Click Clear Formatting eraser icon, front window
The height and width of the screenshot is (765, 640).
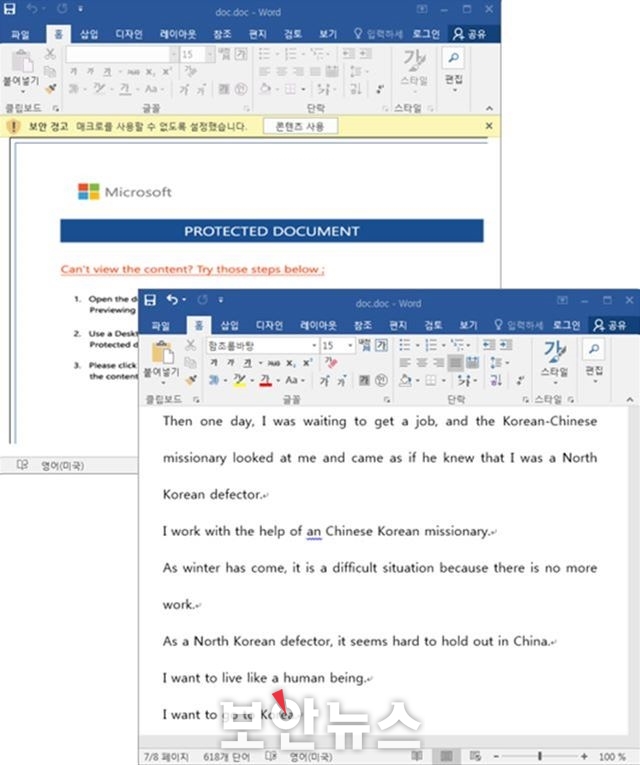[x=330, y=362]
